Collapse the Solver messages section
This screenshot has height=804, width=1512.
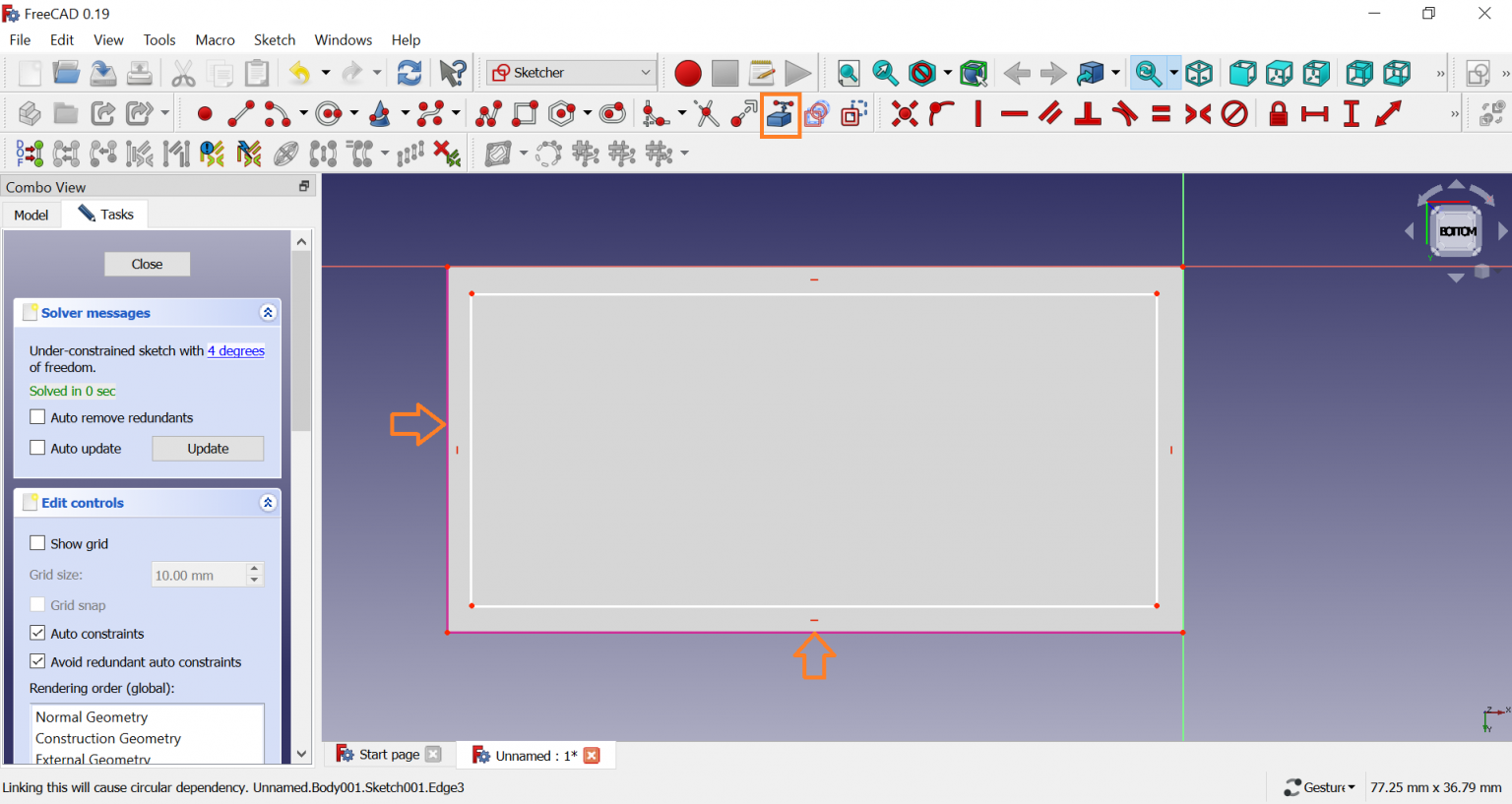click(268, 313)
